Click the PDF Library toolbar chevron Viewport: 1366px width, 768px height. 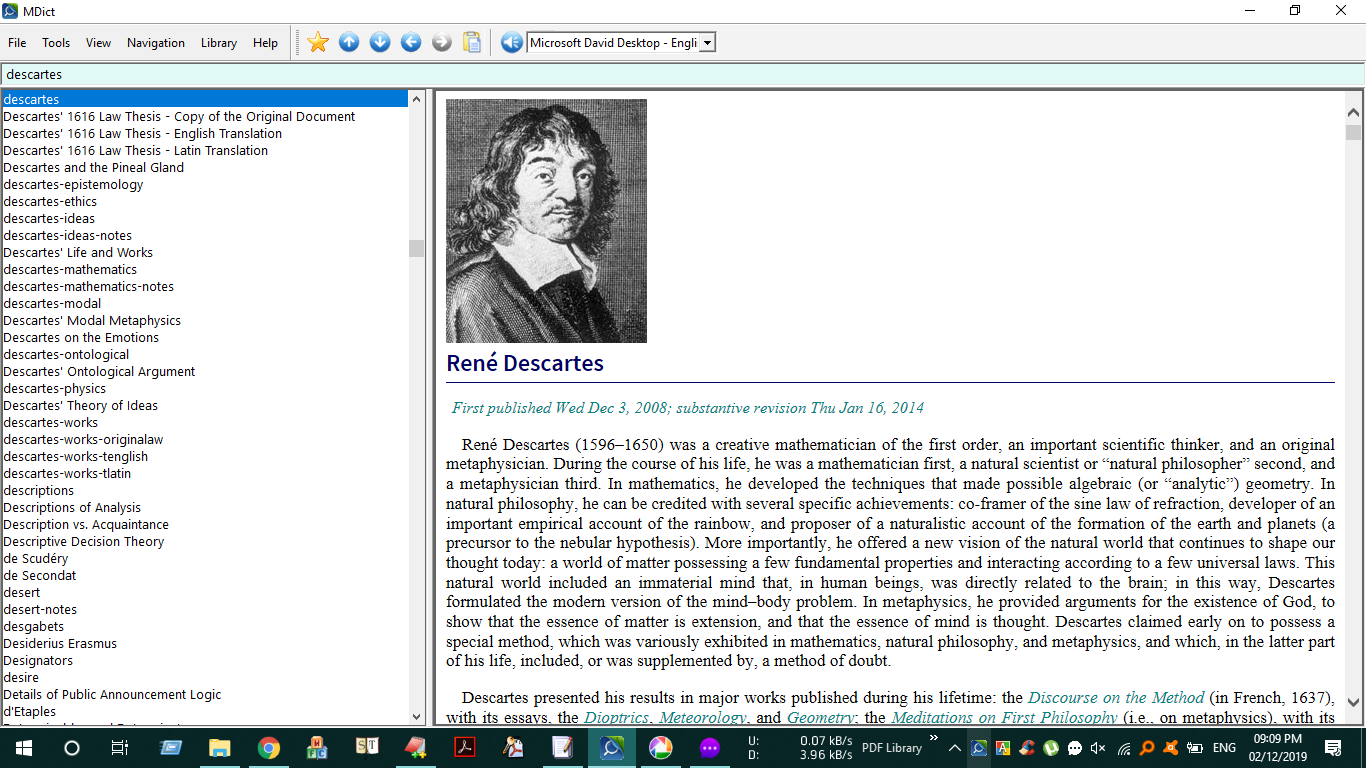tap(935, 738)
